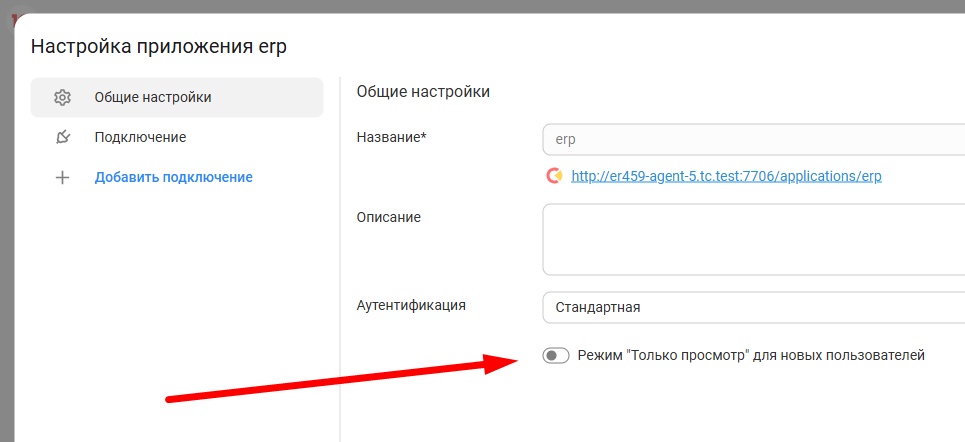Click the plug icon next to Подключение

[x=62, y=137]
